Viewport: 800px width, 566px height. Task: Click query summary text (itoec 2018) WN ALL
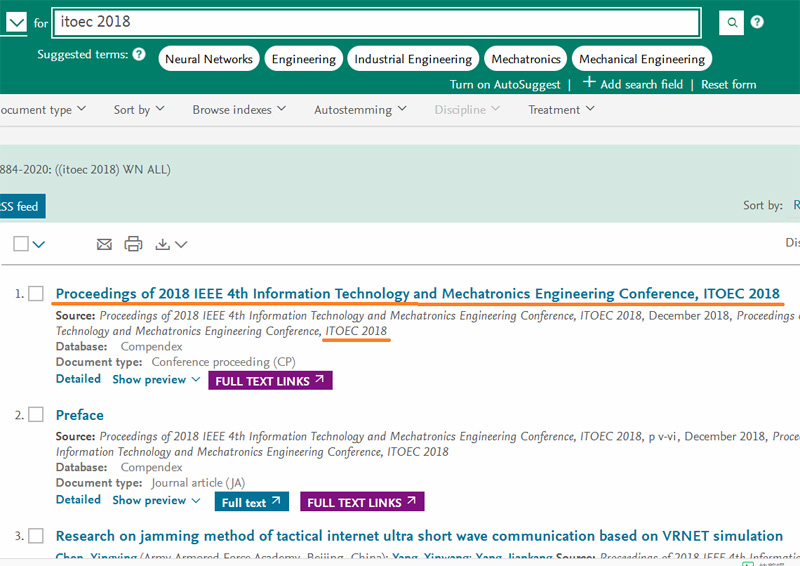(x=112, y=169)
